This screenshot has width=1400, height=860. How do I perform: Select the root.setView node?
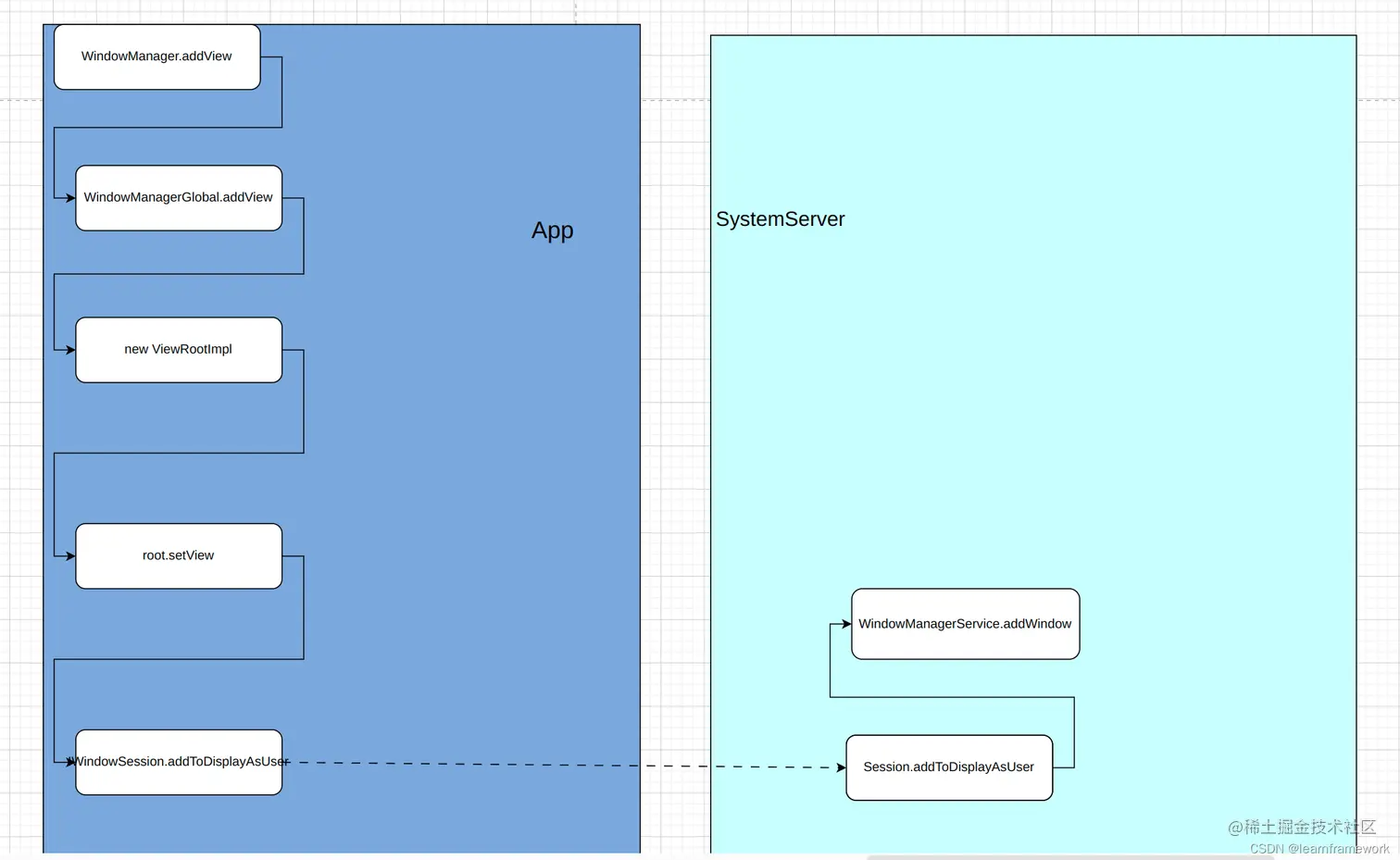[x=179, y=556]
